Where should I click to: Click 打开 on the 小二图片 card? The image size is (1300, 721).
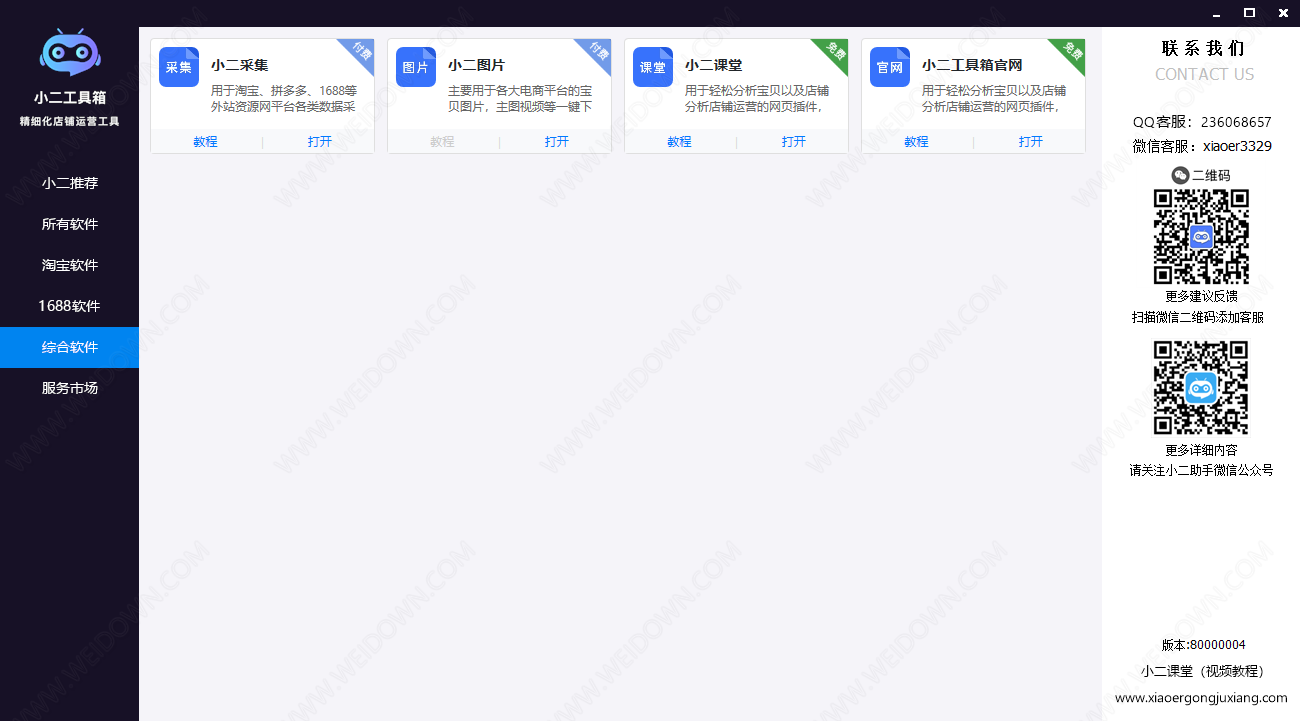point(557,142)
